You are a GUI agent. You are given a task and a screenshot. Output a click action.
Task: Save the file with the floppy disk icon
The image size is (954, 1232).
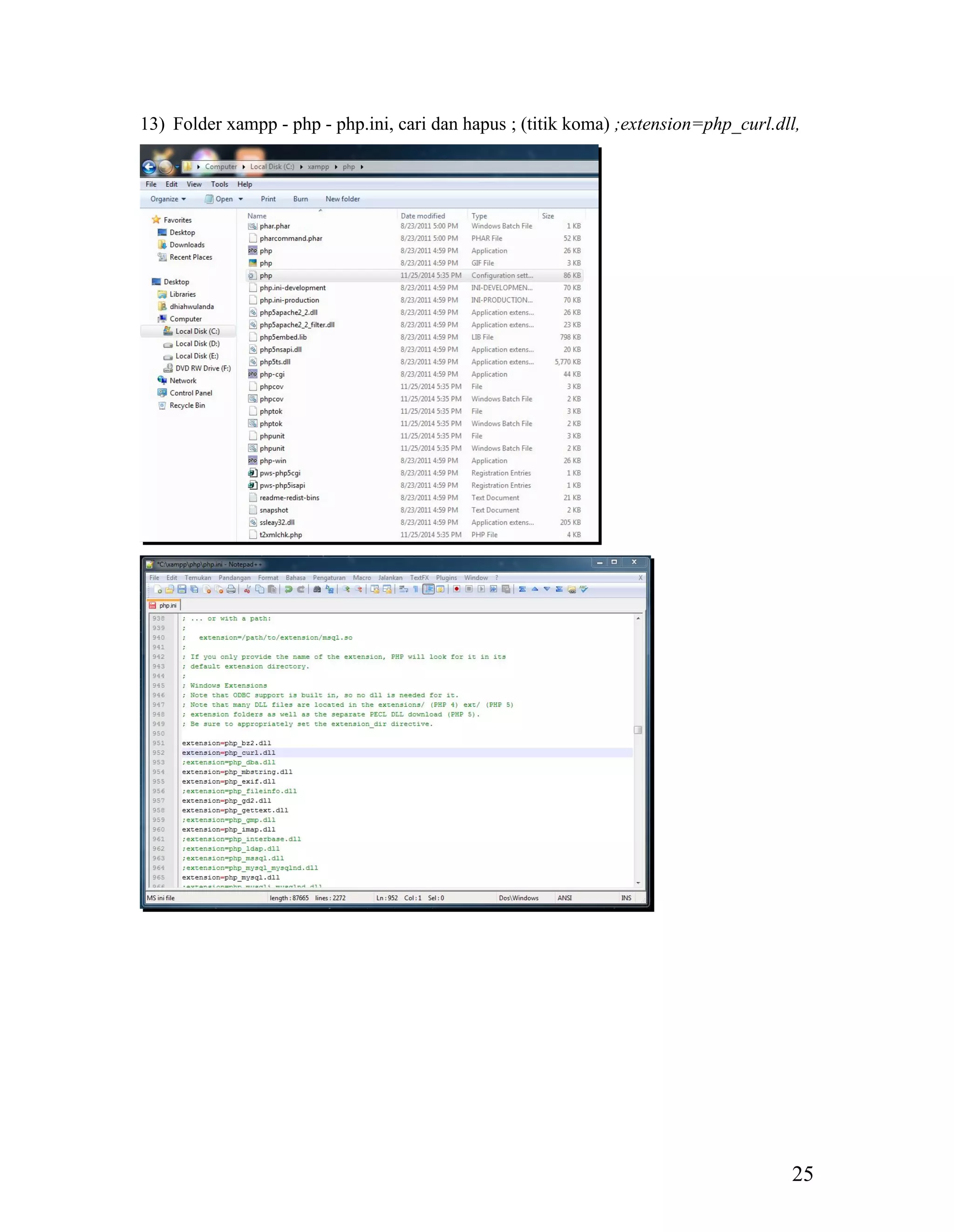[x=182, y=589]
